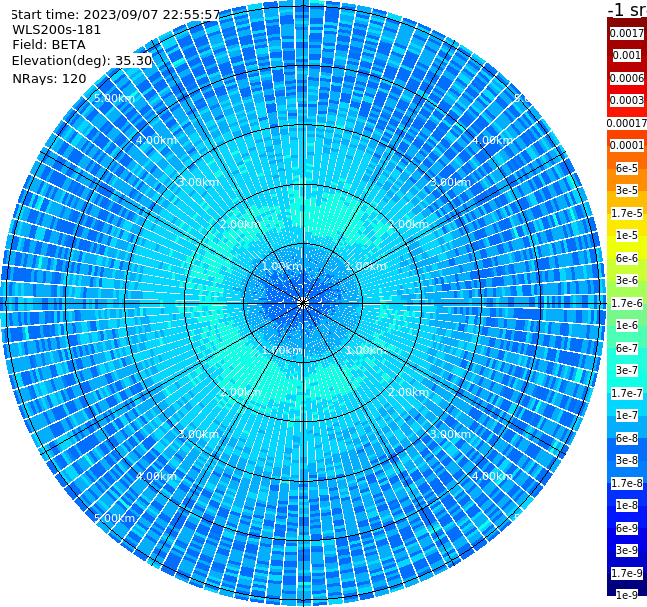Viewport: 647px width, 607px height.
Task: Select the 3.00km range label in upper-right quadrant
Action: (451, 182)
